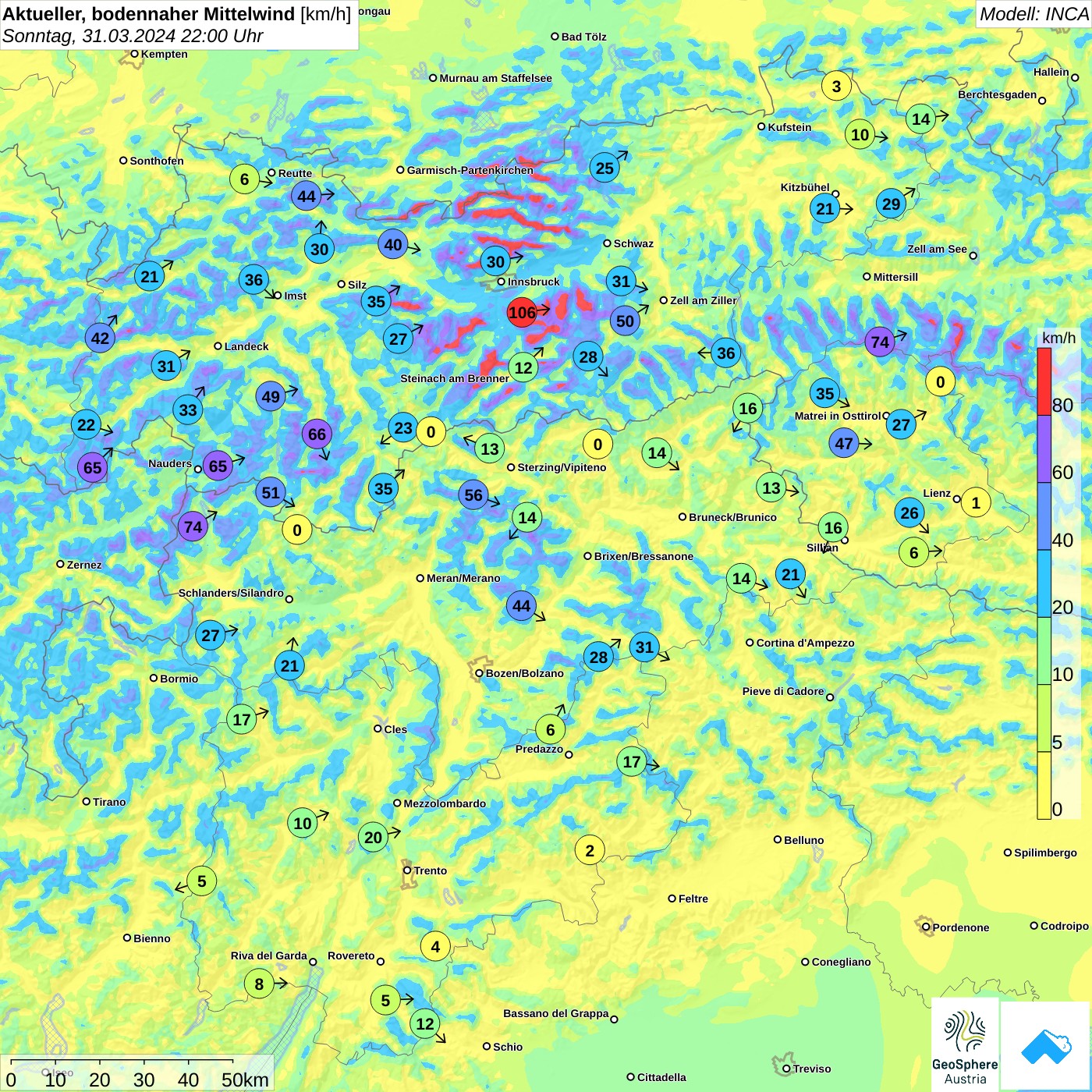Select the 3 km/h station marker

836,86
